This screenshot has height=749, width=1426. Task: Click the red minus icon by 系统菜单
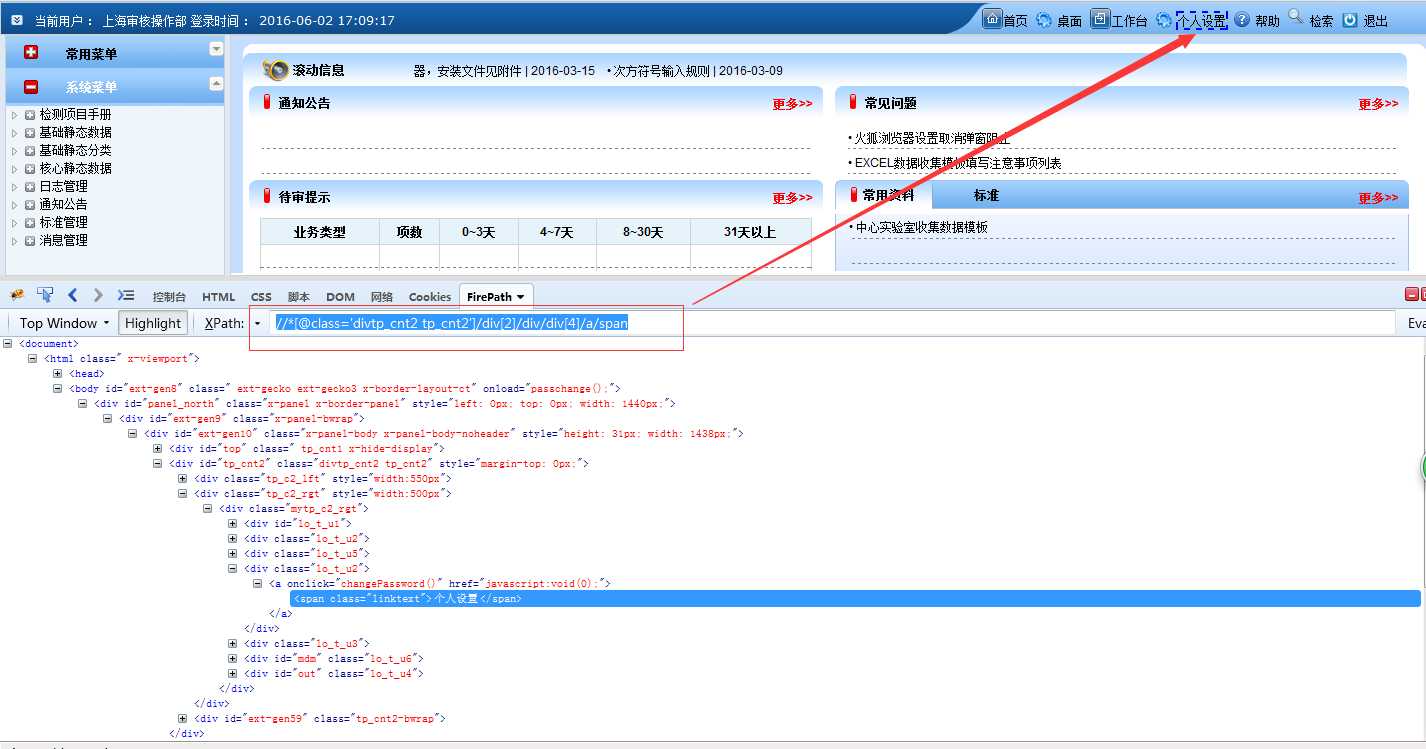[x=31, y=87]
